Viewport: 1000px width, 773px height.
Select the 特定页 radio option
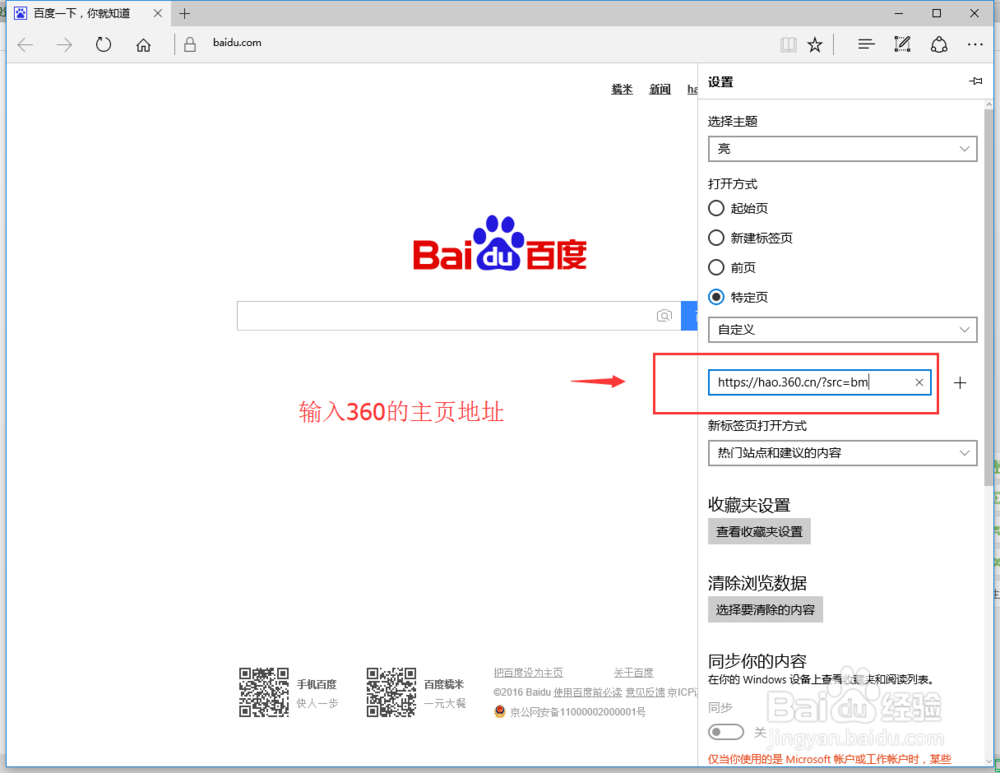point(716,297)
